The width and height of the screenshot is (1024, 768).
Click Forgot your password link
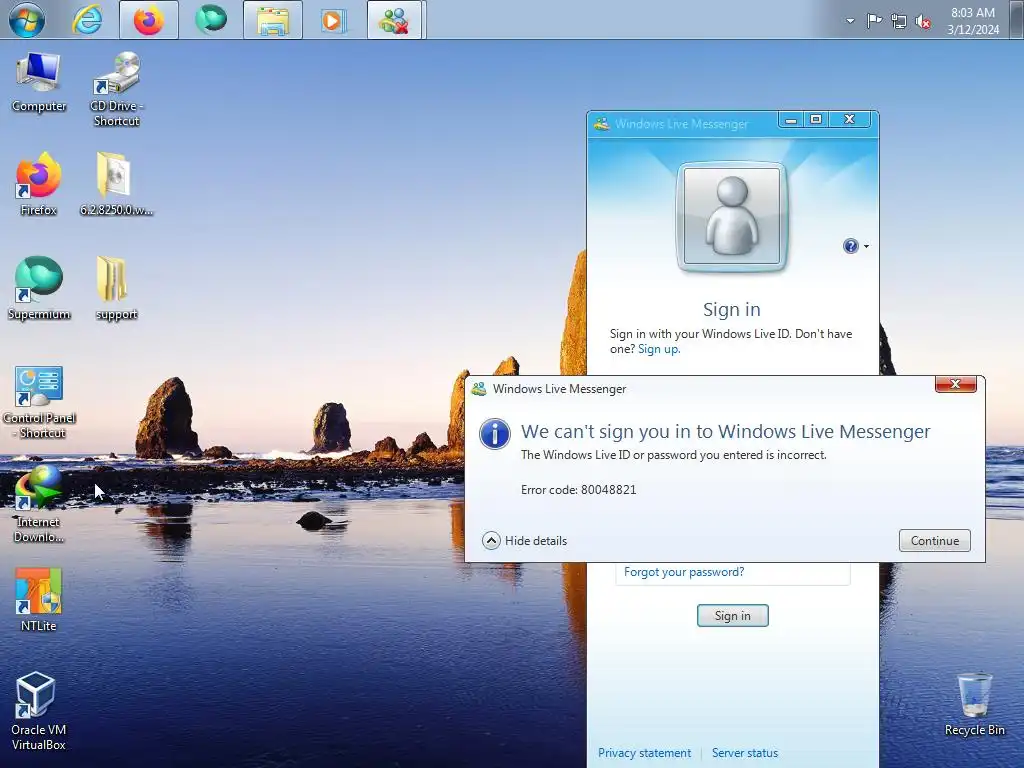684,572
